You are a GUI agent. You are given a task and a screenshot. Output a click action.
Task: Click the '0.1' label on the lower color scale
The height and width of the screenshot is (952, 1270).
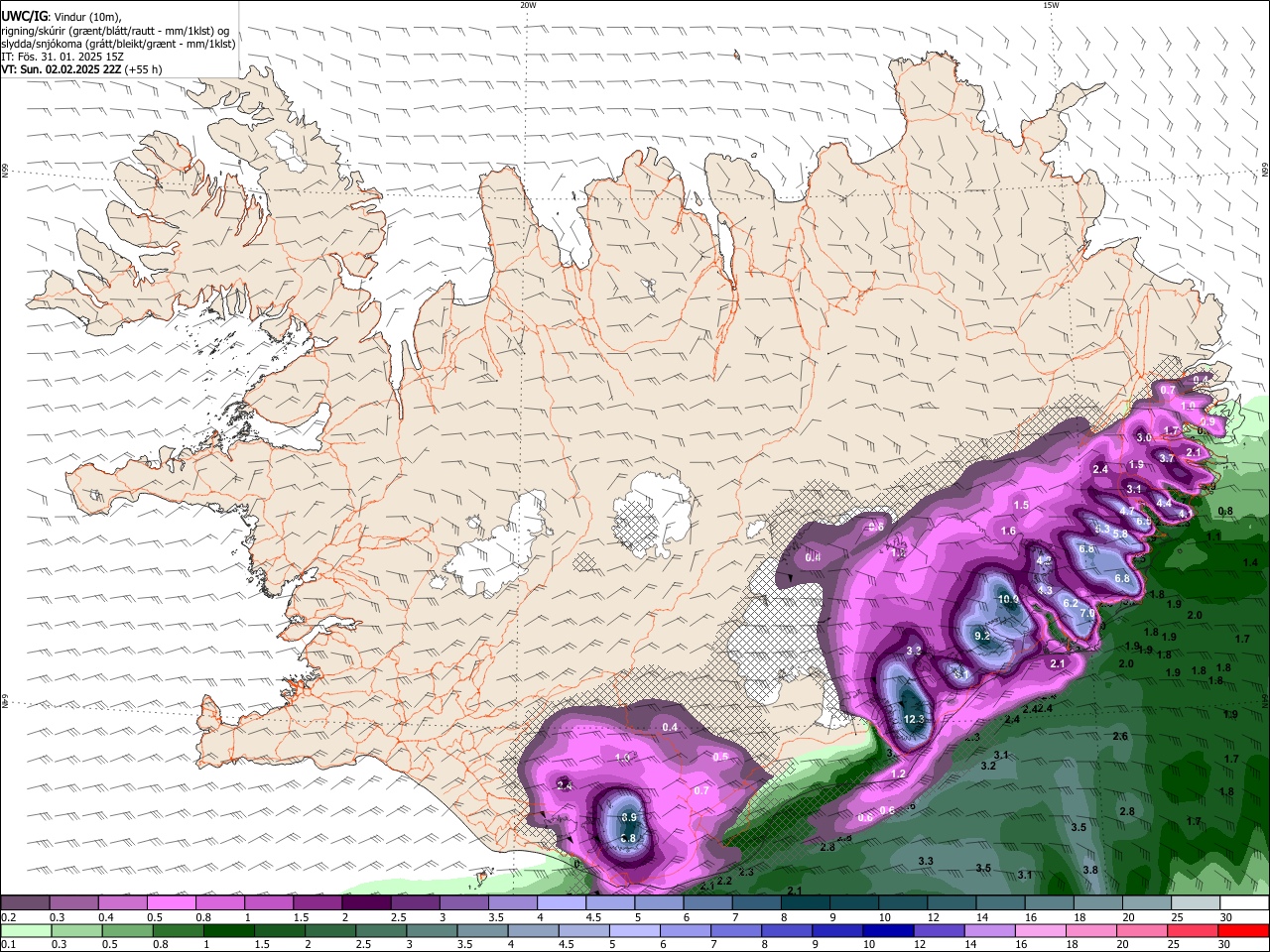[x=9, y=945]
